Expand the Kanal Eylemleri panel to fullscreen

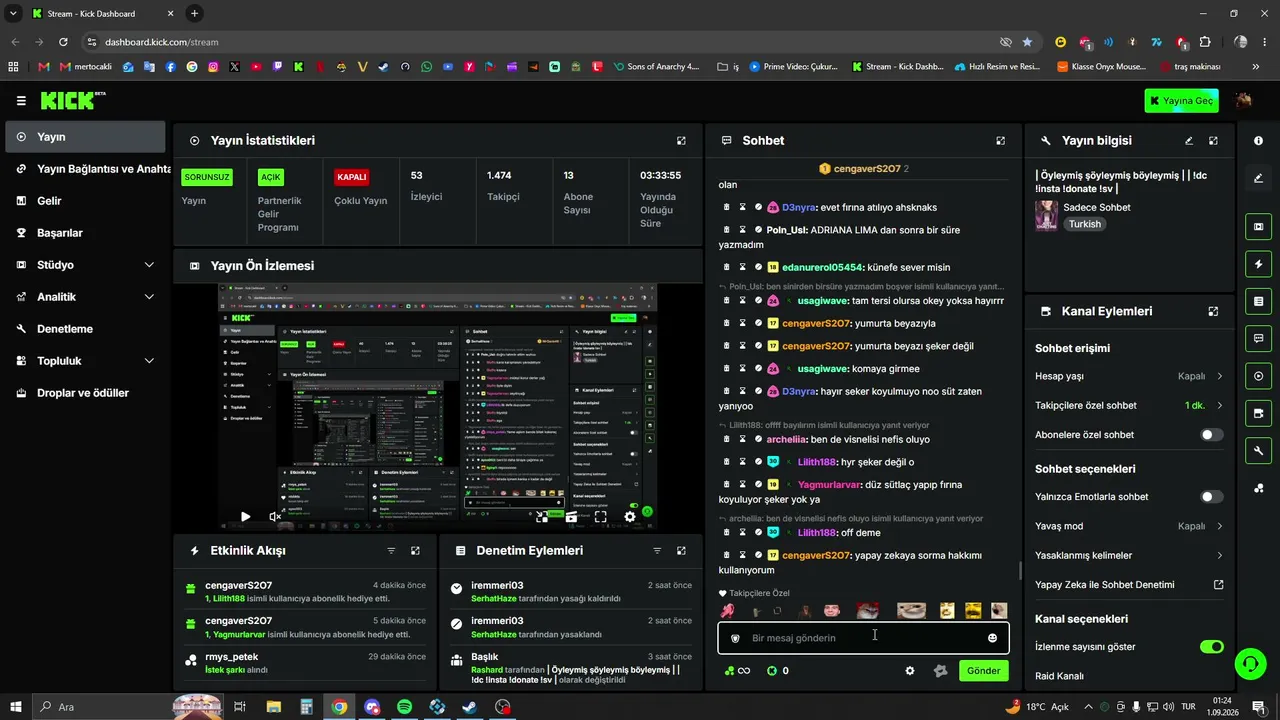coord(1213,311)
